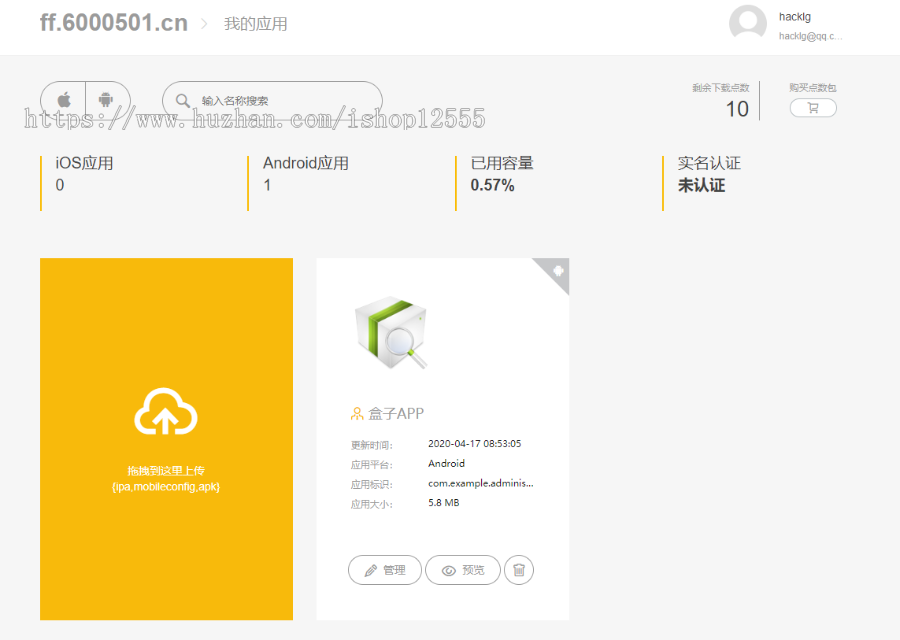Open the shopping cart to buy download points
Image resolution: width=900 pixels, height=640 pixels.
812,108
